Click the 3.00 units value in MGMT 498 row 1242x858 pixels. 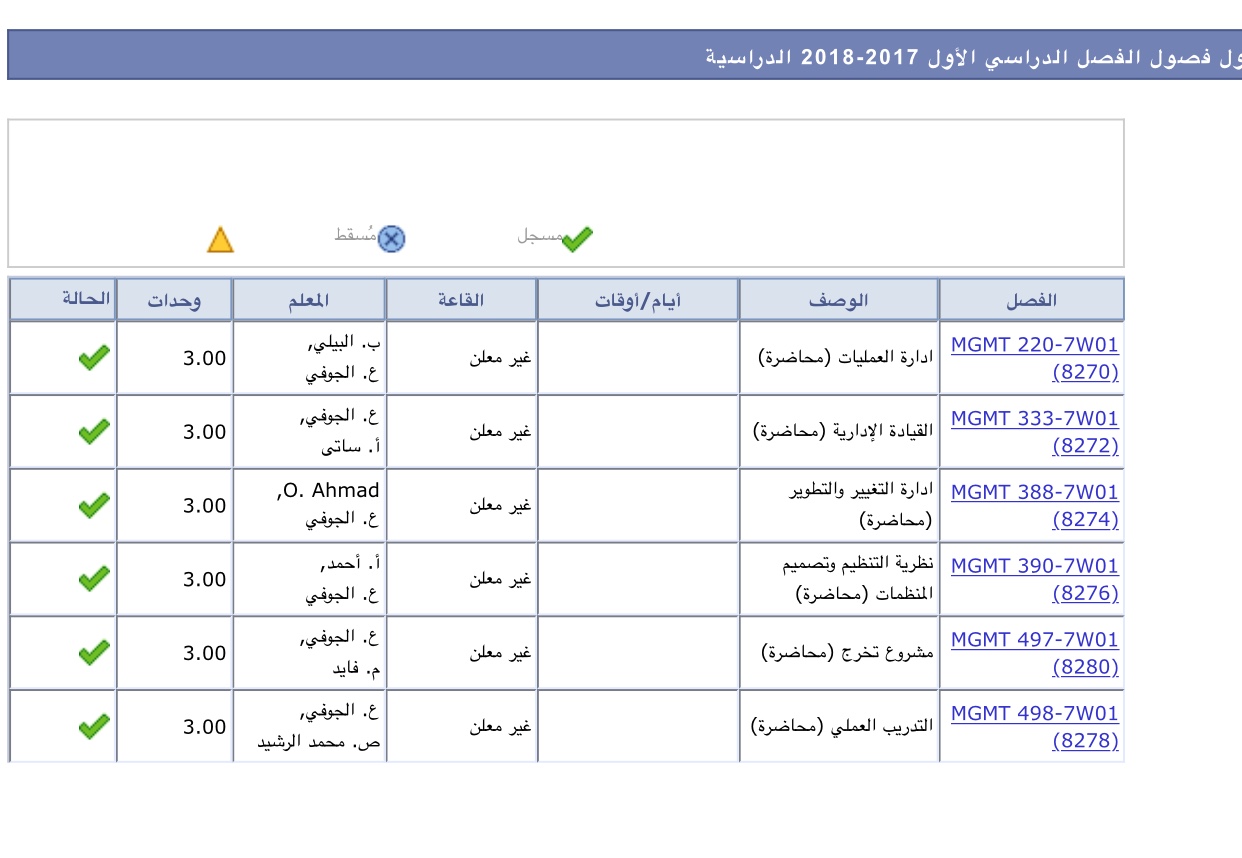pyautogui.click(x=204, y=727)
